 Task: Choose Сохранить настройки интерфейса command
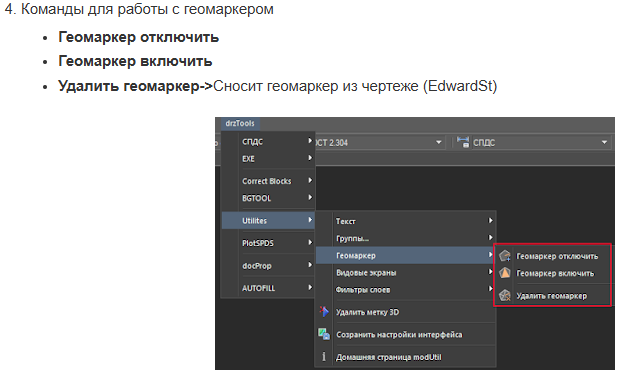pos(405,334)
